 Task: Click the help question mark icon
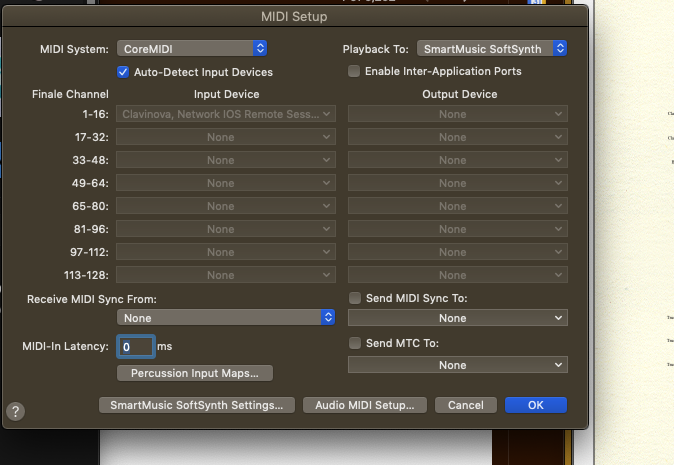15,411
